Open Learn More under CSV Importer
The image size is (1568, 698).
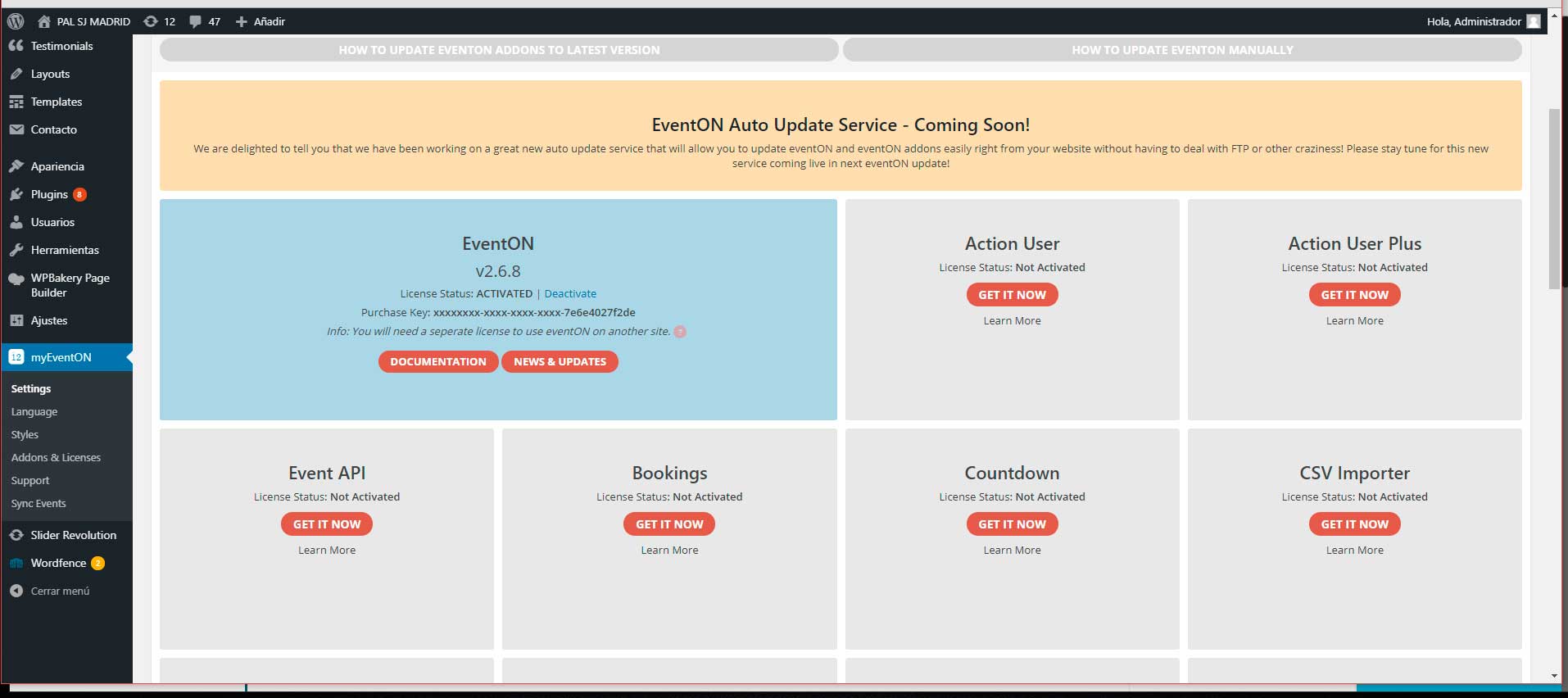click(1354, 550)
